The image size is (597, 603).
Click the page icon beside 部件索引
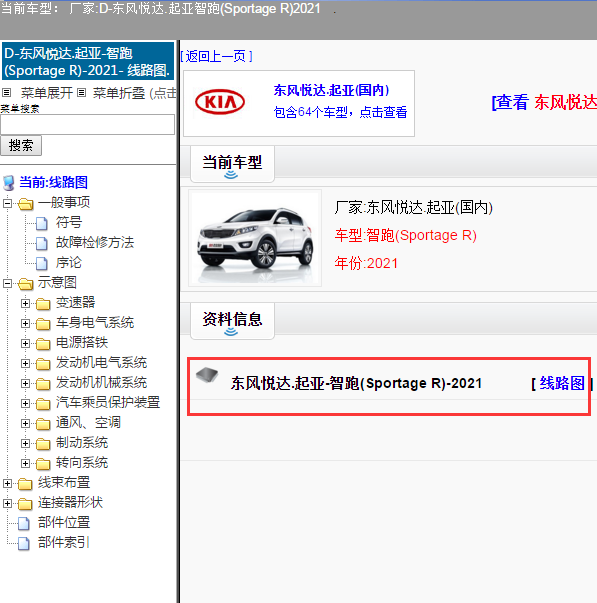coord(24,543)
